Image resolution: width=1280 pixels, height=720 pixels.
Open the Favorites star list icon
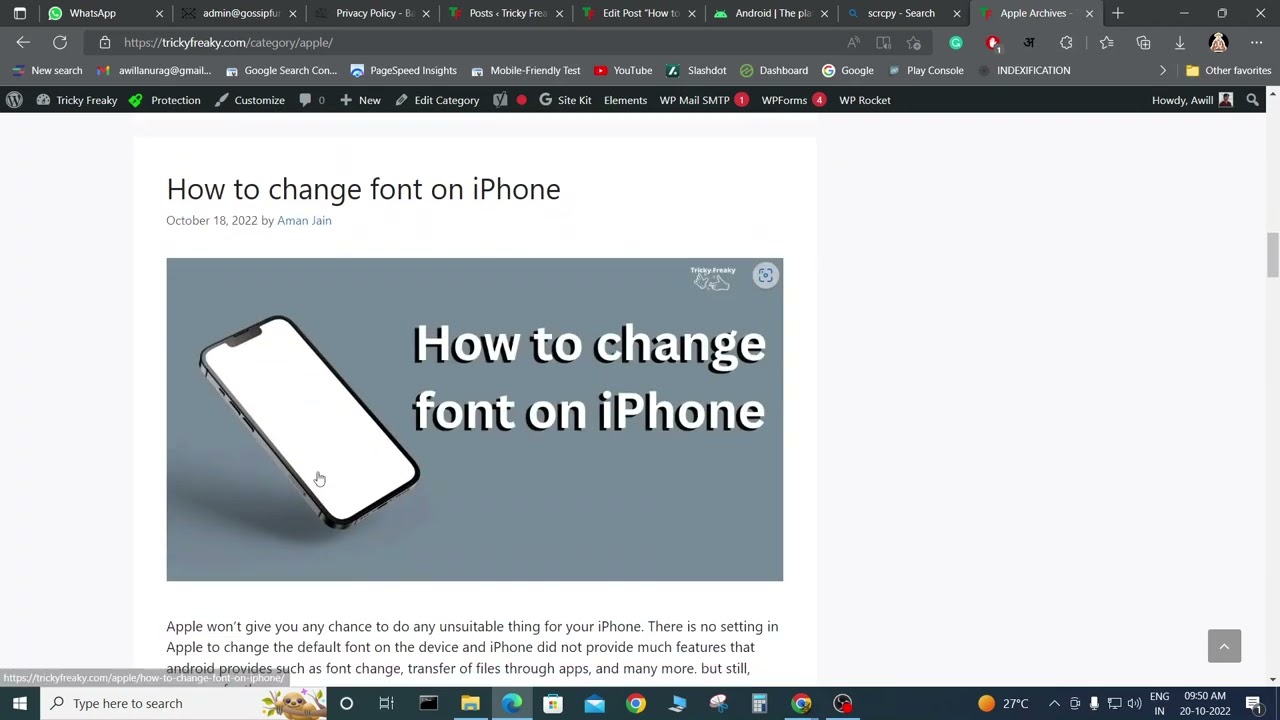coord(1106,43)
